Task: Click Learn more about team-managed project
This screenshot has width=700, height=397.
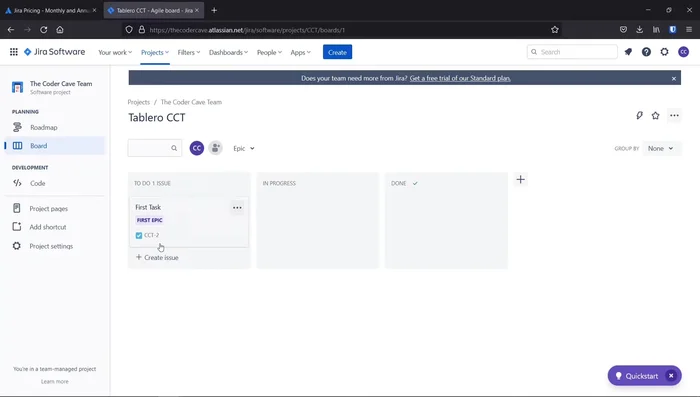Action: 54,381
